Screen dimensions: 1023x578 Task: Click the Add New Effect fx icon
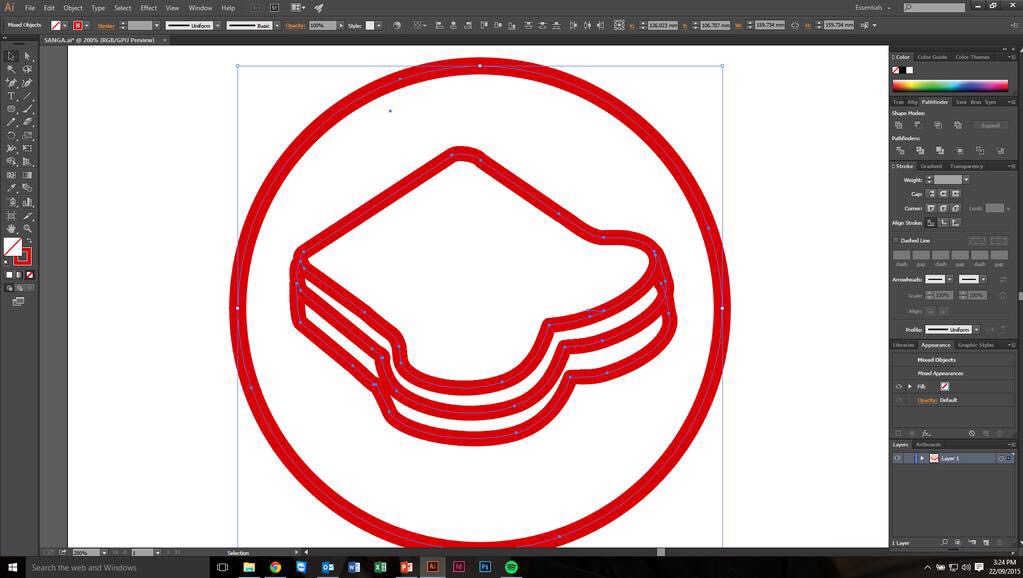point(926,433)
